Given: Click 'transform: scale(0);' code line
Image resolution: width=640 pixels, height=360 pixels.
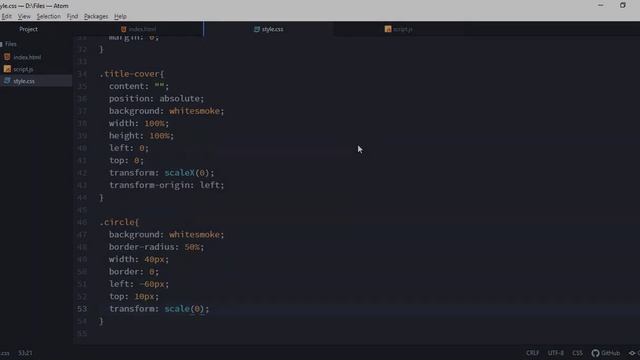Looking at the screenshot, I should point(159,309).
